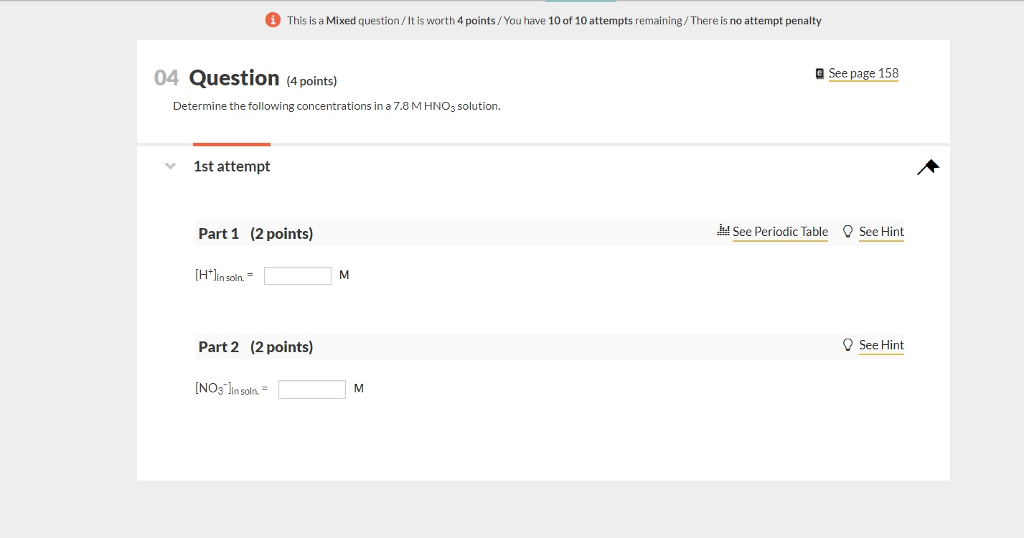1024x538 pixels.
Task: Collapse the 1st attempt chevron
Action: [x=170, y=166]
